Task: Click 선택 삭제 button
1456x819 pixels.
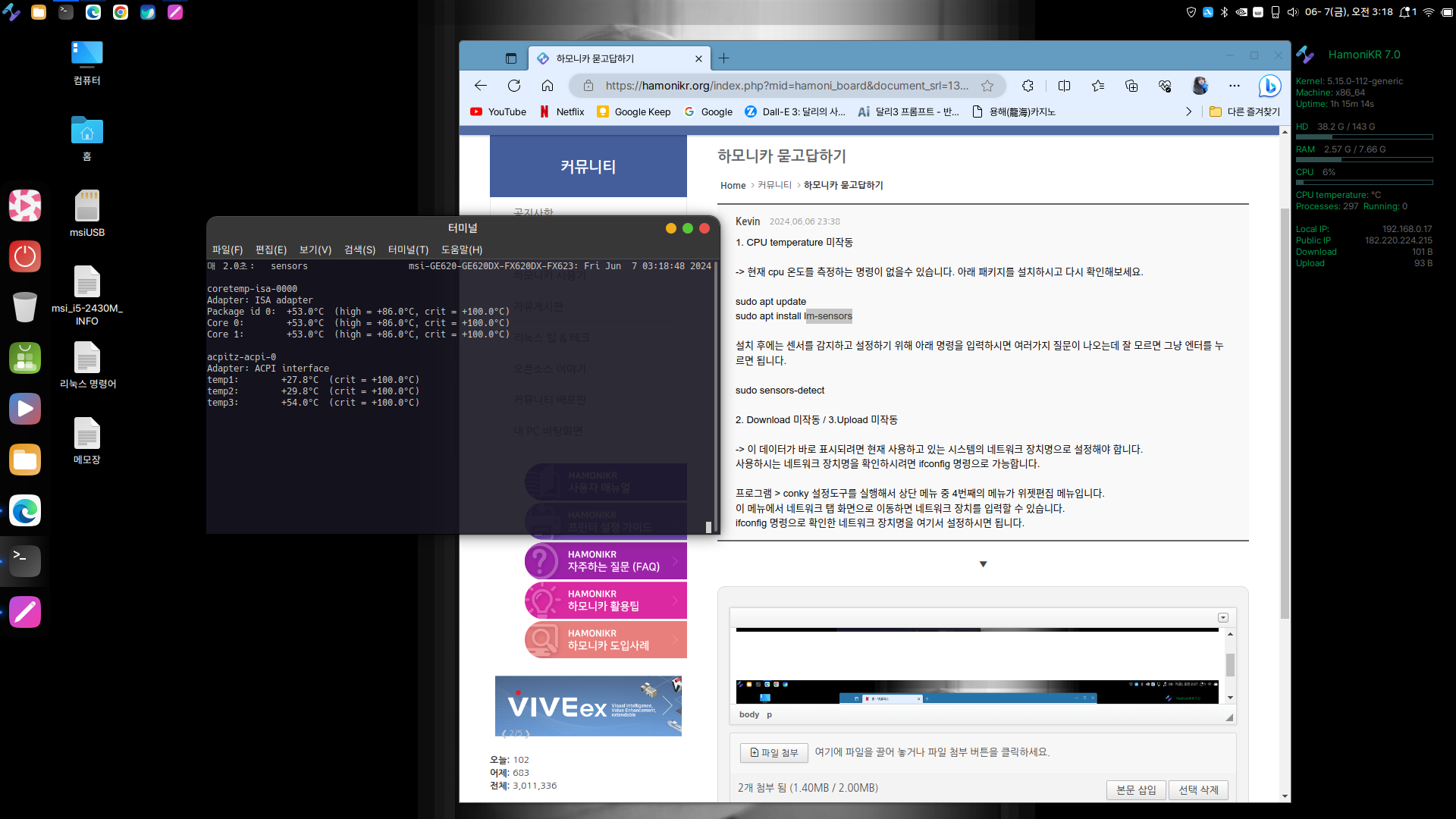Action: (x=1198, y=789)
